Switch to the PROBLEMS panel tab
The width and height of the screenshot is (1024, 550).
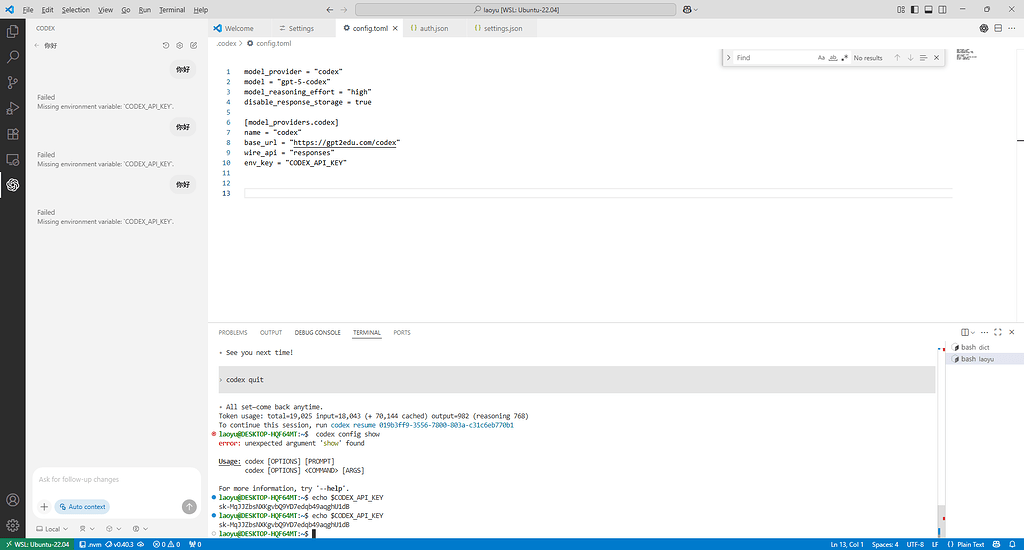[x=233, y=332]
